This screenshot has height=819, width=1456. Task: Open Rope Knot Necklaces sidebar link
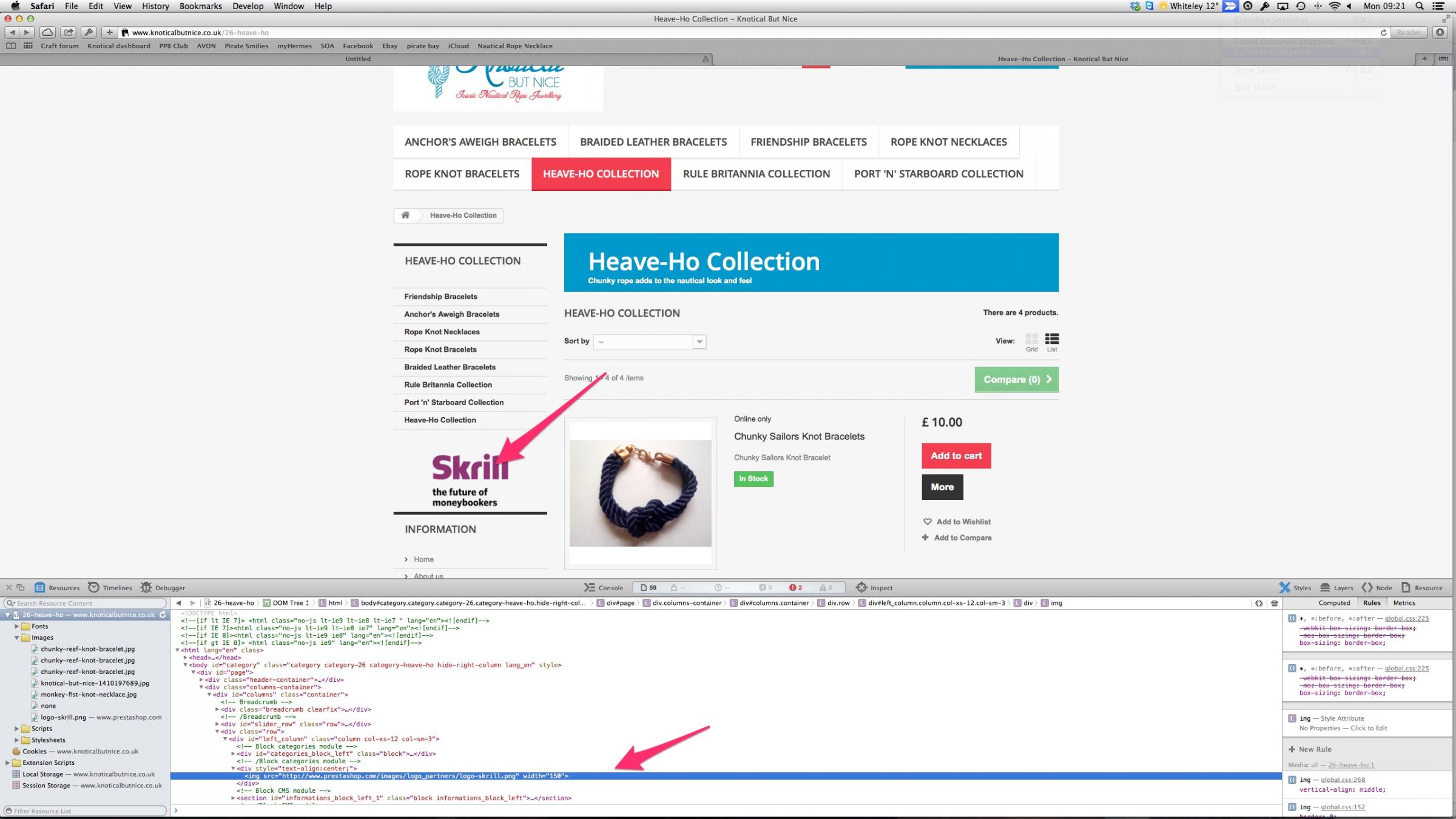point(442,332)
